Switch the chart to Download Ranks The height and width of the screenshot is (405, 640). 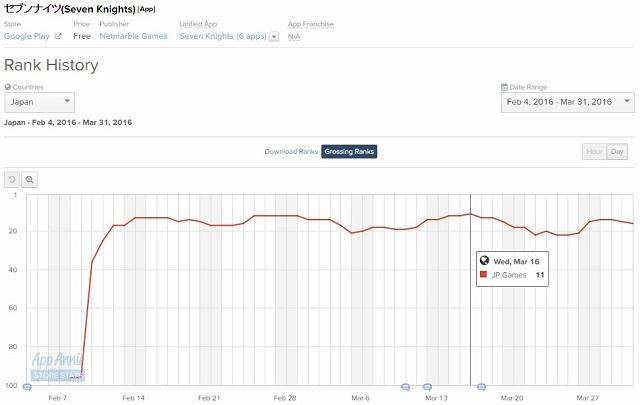pos(290,152)
